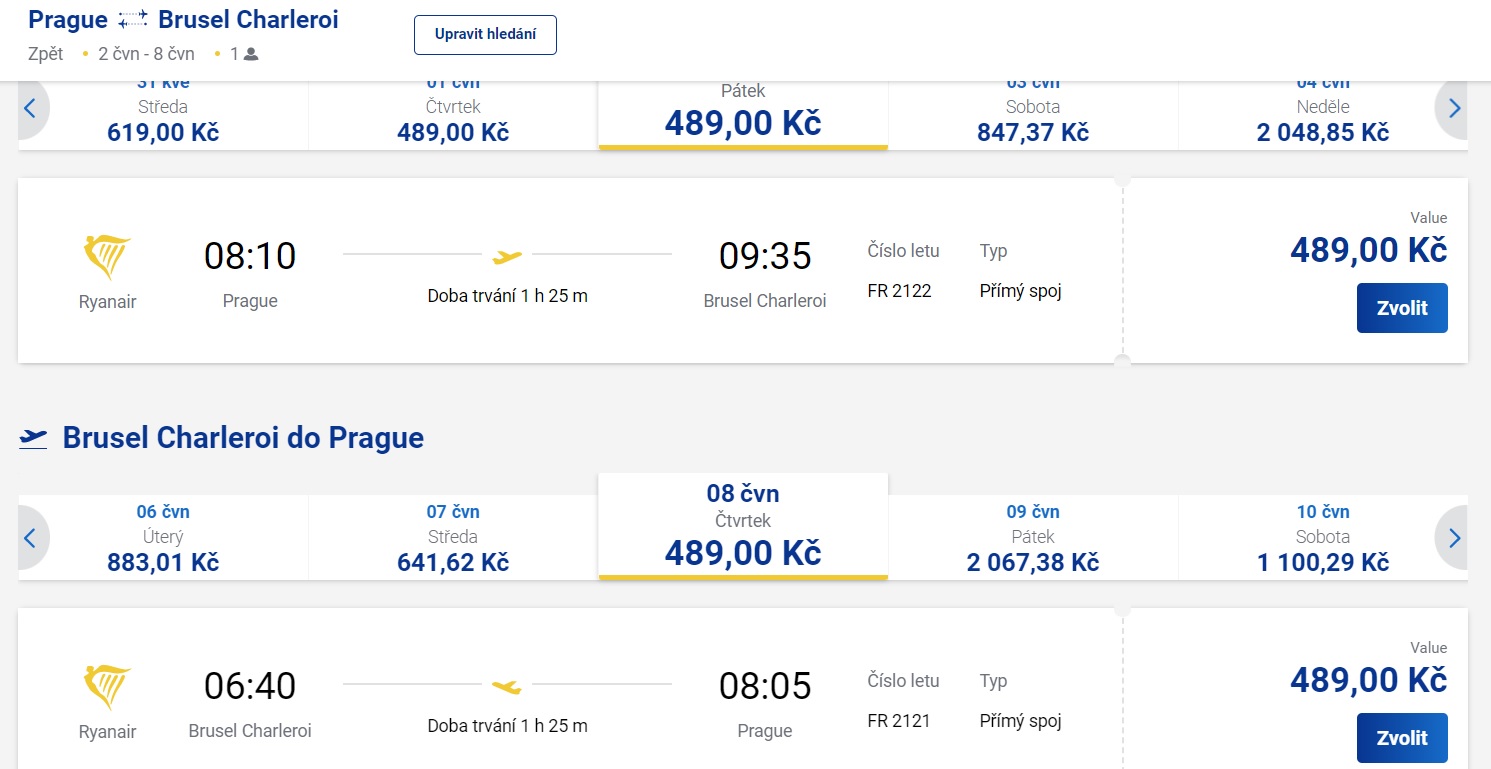The height and width of the screenshot is (769, 1491).
Task: Click the Upravit hledání button
Action: pyautogui.click(x=485, y=35)
